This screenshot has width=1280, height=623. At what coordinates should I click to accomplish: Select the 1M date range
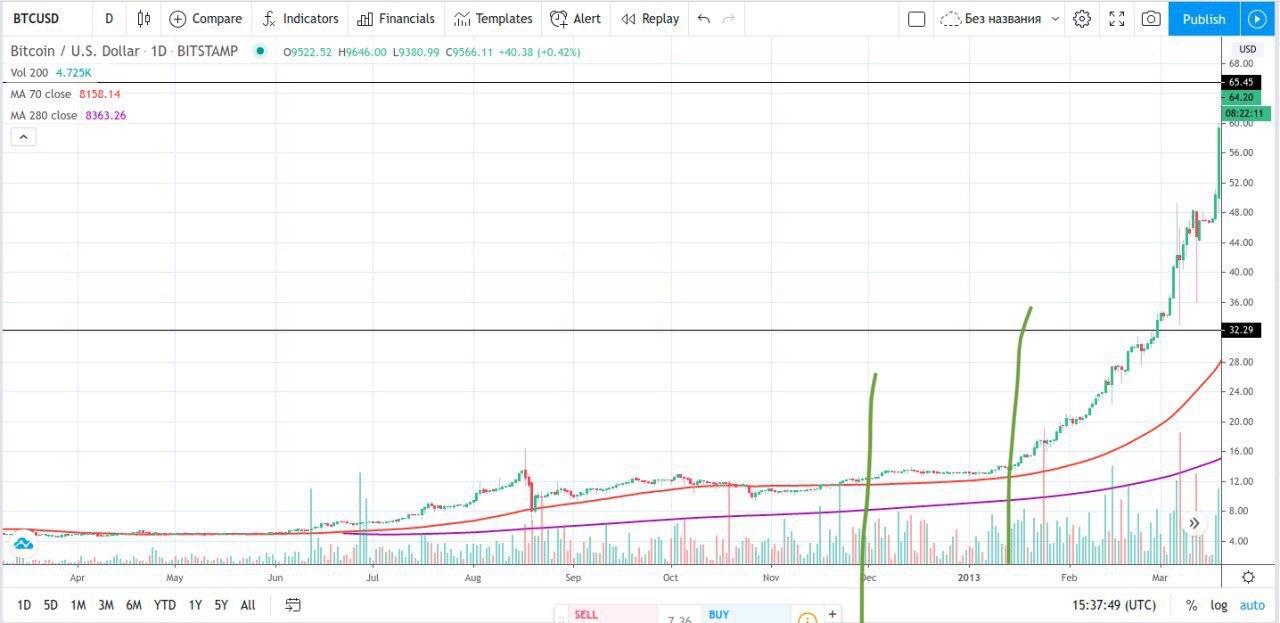tap(78, 605)
